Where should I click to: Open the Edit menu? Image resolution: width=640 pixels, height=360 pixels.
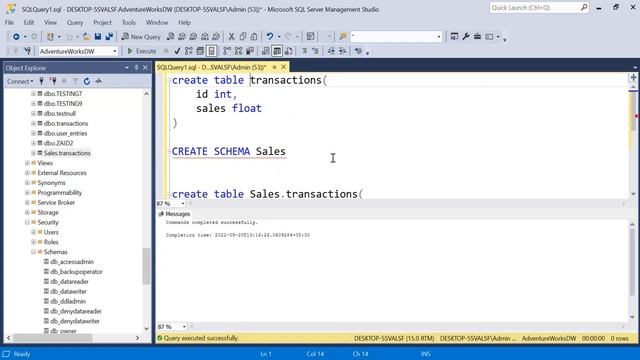click(x=29, y=22)
